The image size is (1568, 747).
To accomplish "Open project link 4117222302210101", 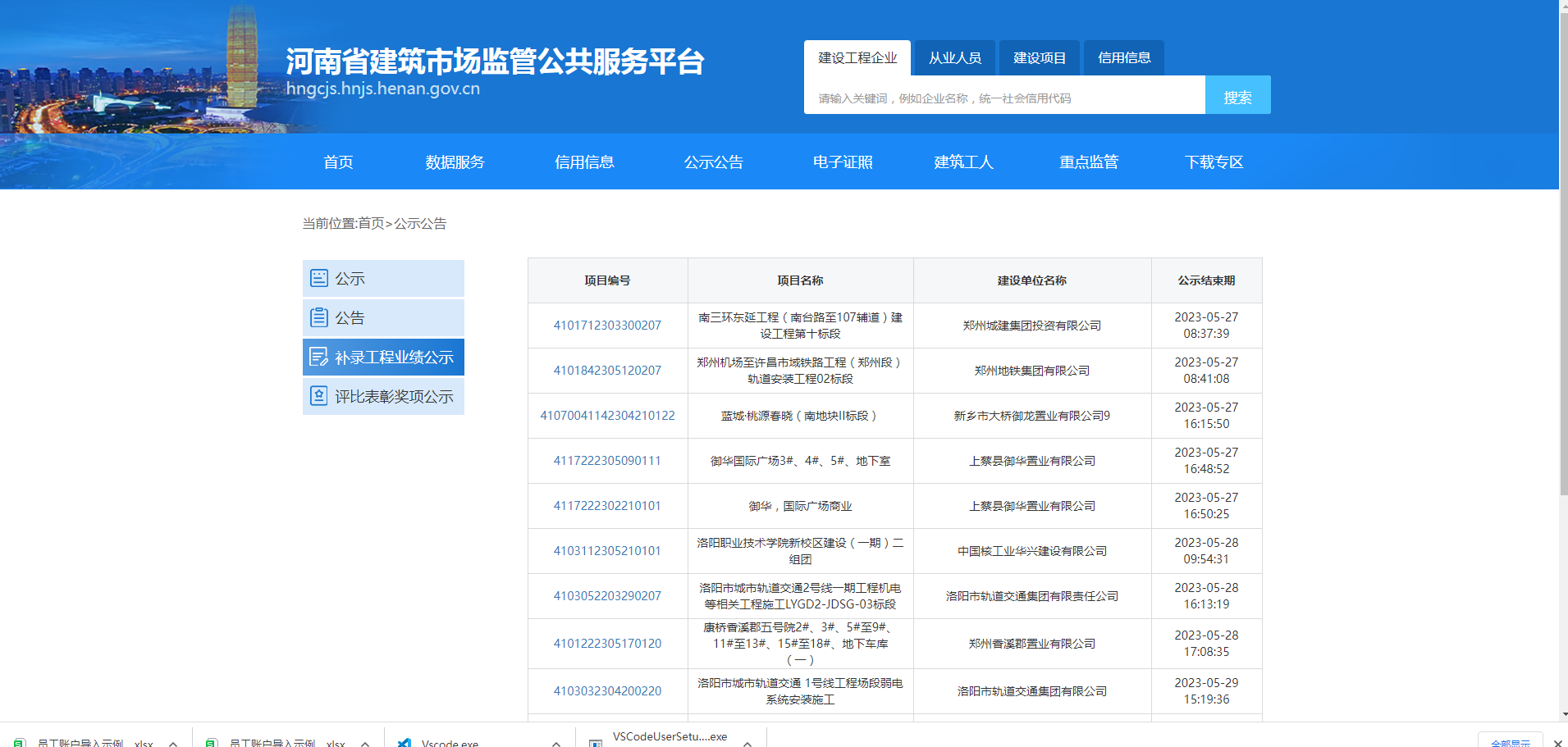I will click(607, 506).
